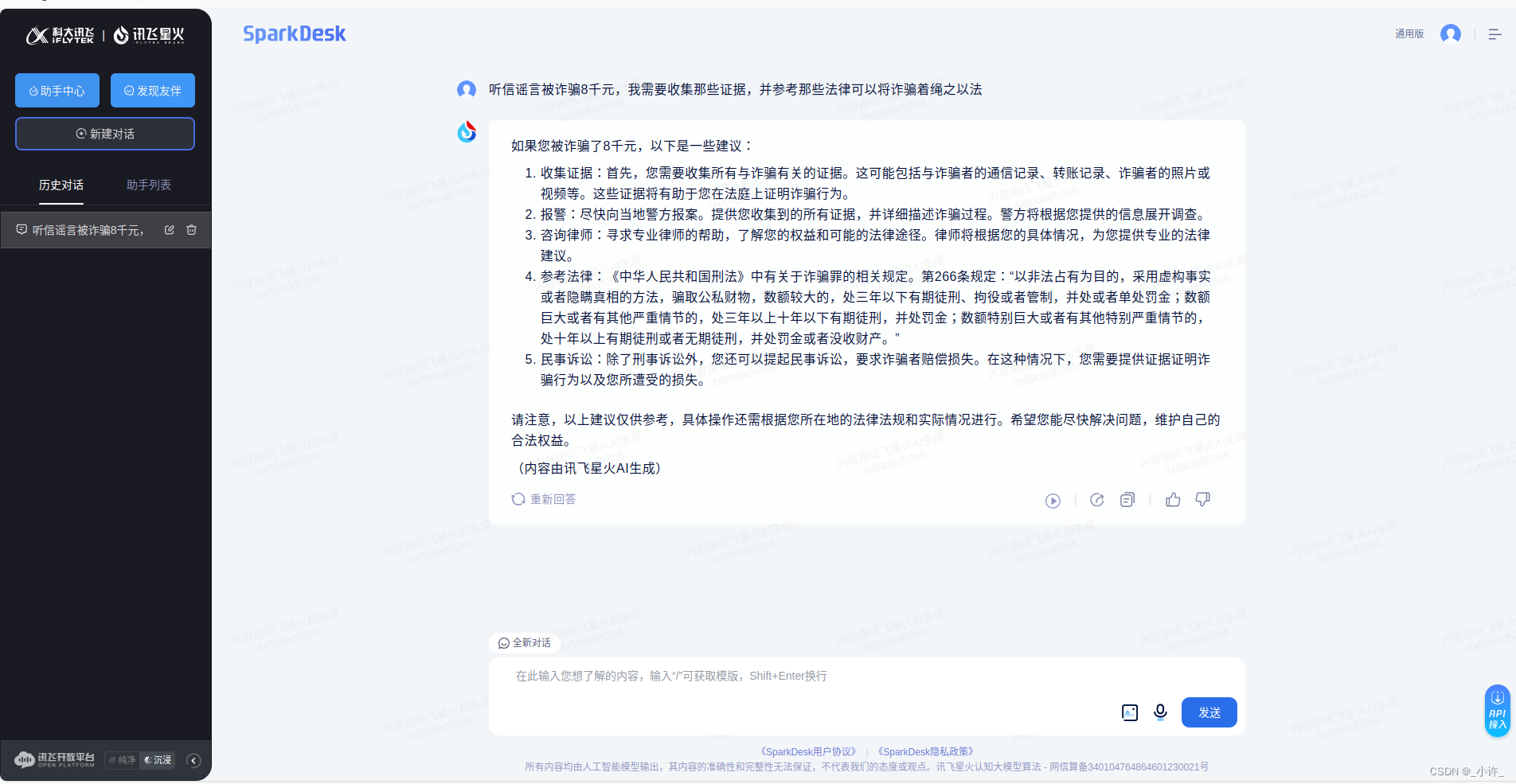Open 助手中心
1516x784 pixels.
tap(57, 91)
